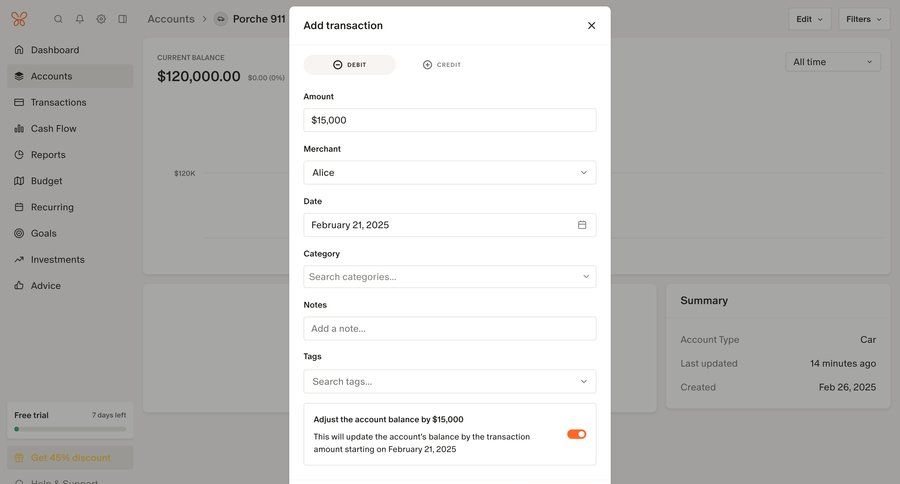Click the butterfly app logo

(x=19, y=19)
